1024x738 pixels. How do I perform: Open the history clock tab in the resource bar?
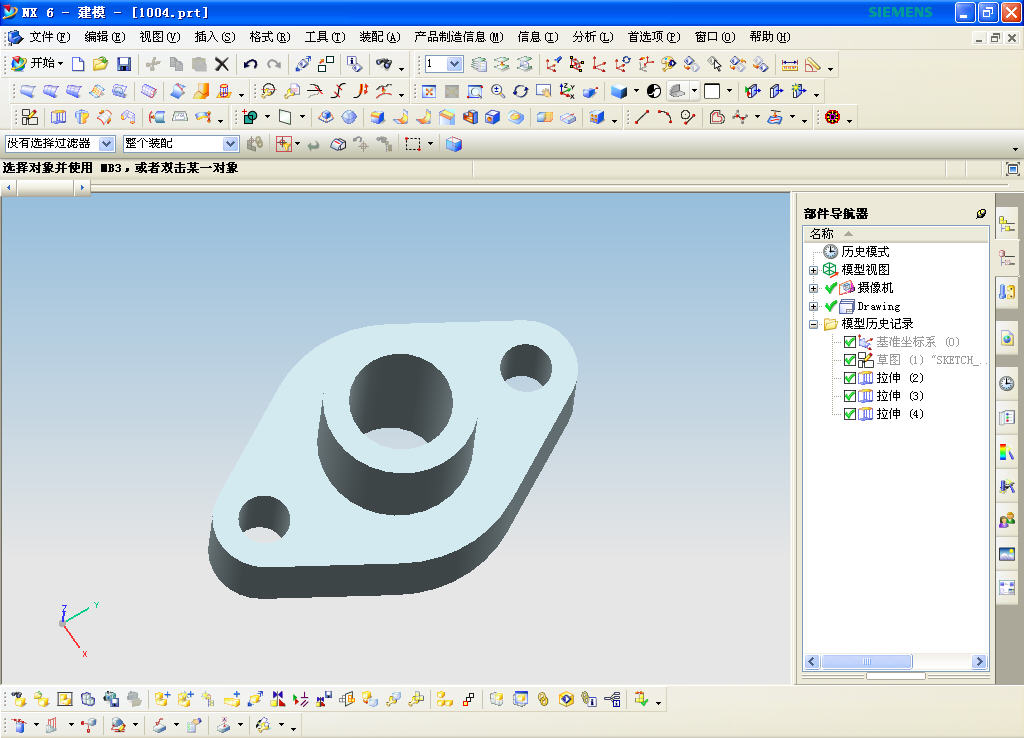[1006, 383]
